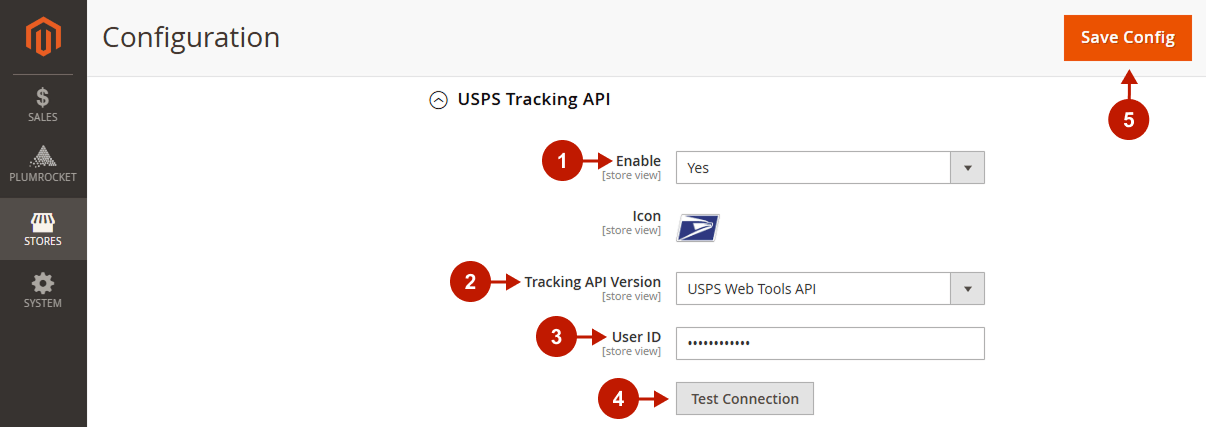The height and width of the screenshot is (427, 1206).
Task: Open the System menu
Action: click(x=43, y=290)
